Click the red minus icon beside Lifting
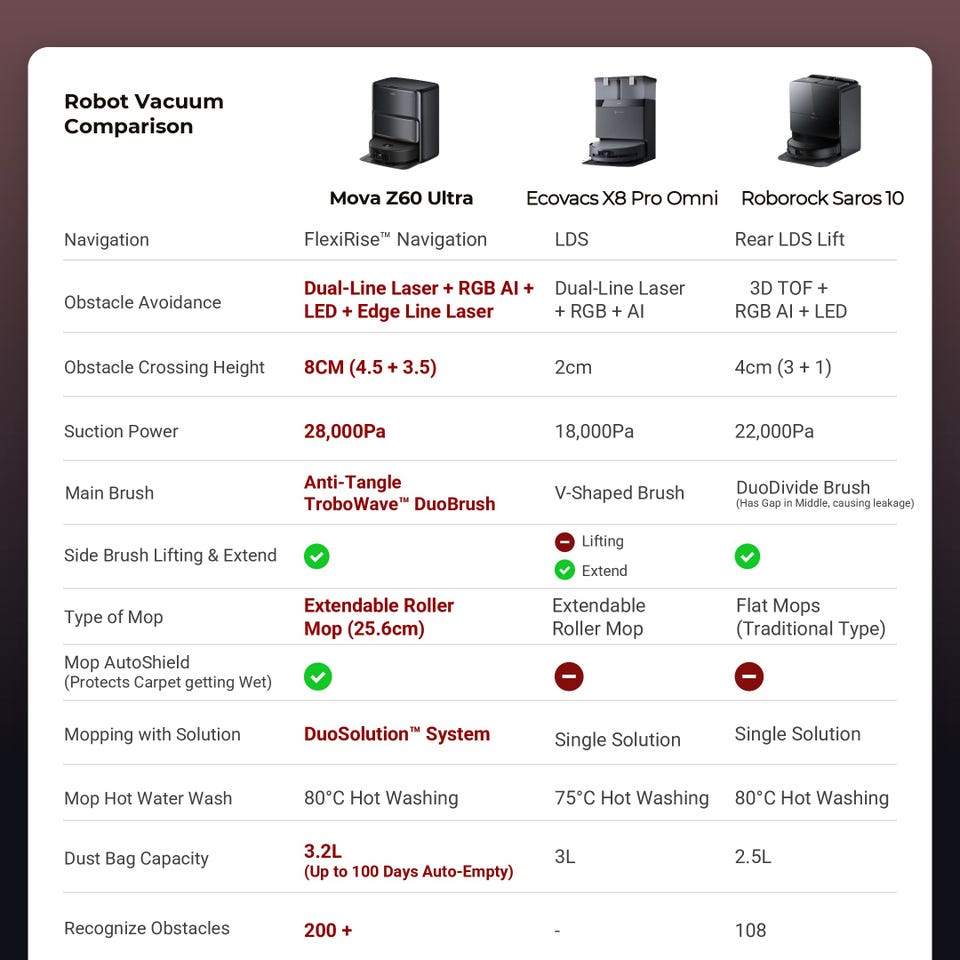Image resolution: width=960 pixels, height=960 pixels. tap(565, 542)
